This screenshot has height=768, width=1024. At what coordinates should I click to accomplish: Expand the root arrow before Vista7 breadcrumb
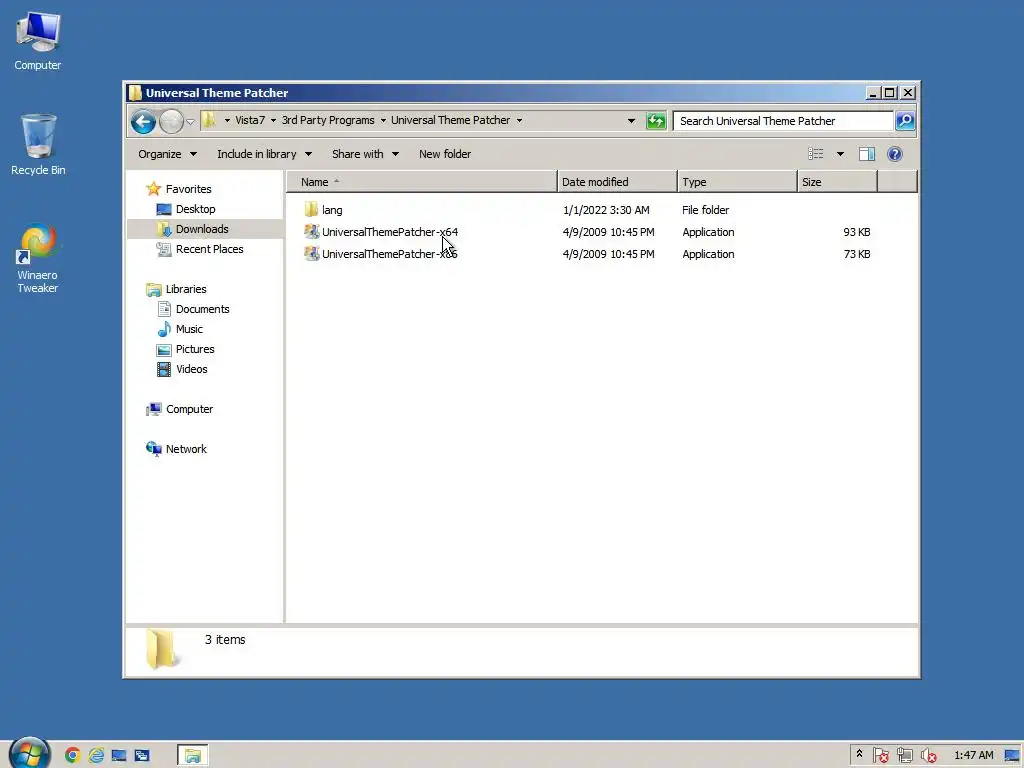coord(227,121)
